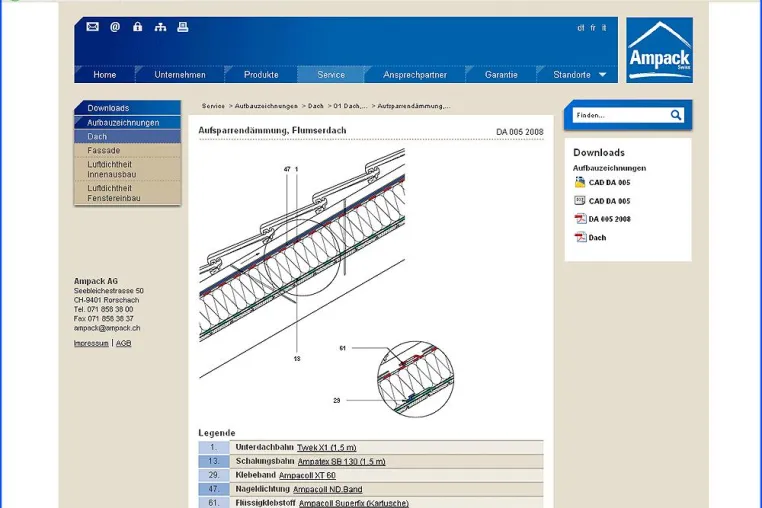The width and height of the screenshot is (762, 508).
Task: Click the roof construction drawing
Action: point(302,263)
